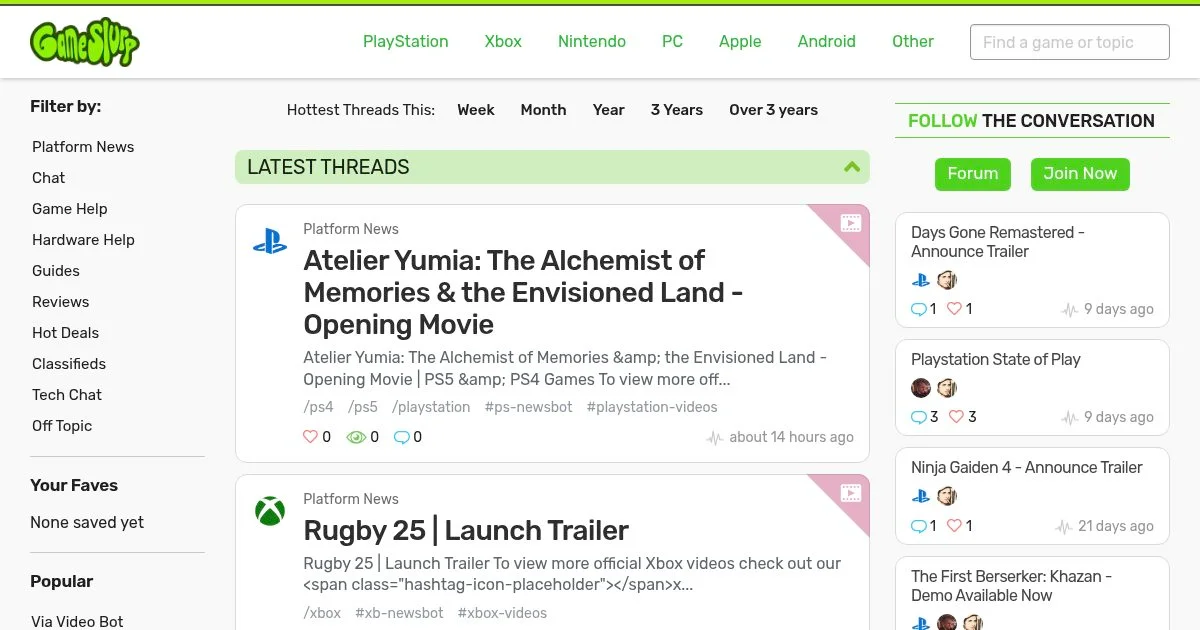Open the PlayStation nav menu

tap(405, 41)
